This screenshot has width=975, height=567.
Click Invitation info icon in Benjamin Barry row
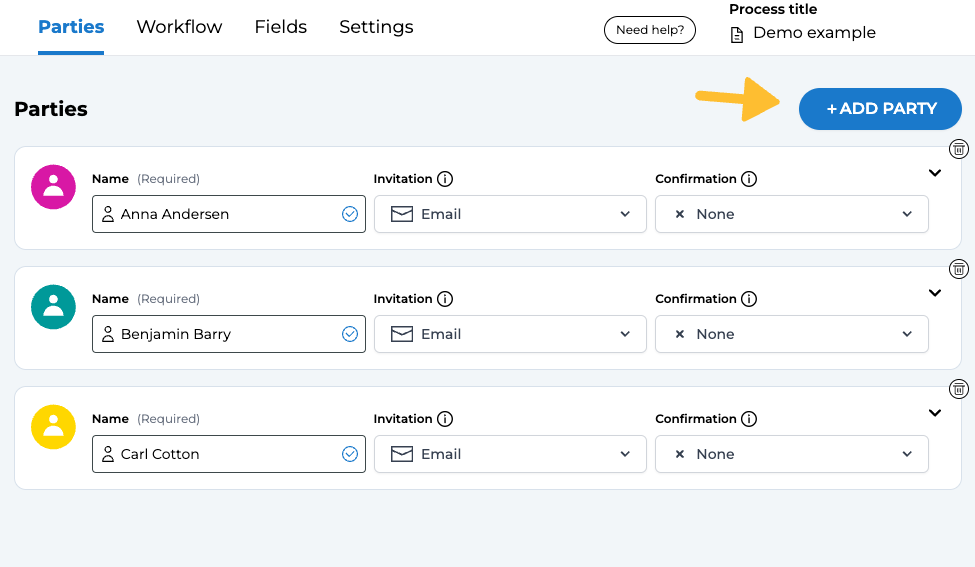(x=445, y=299)
